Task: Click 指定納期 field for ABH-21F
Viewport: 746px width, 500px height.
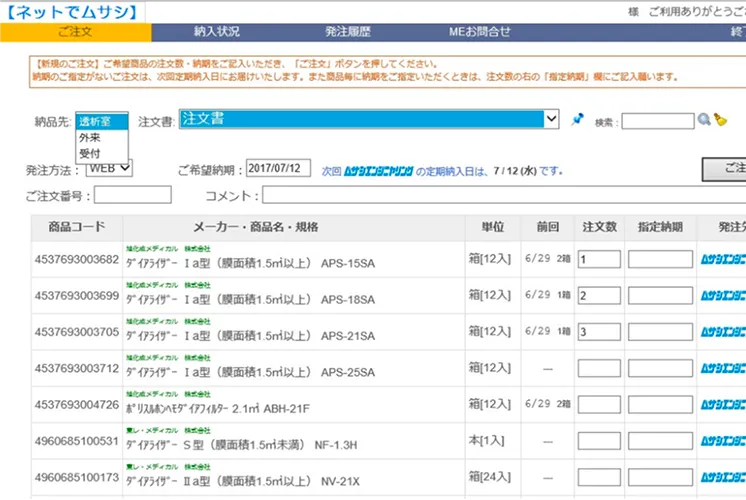Action: (x=660, y=404)
